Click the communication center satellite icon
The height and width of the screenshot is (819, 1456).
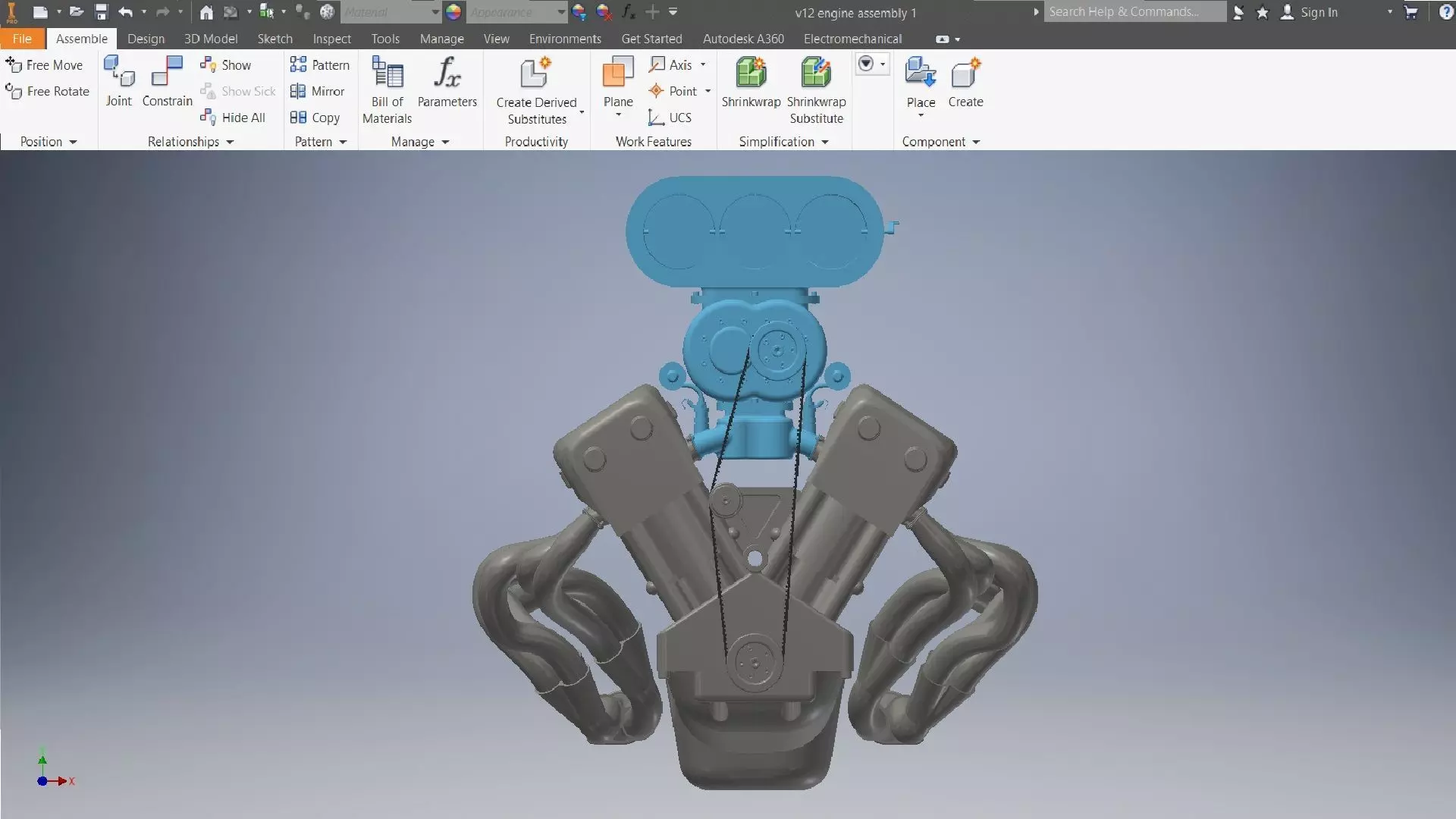point(1238,12)
